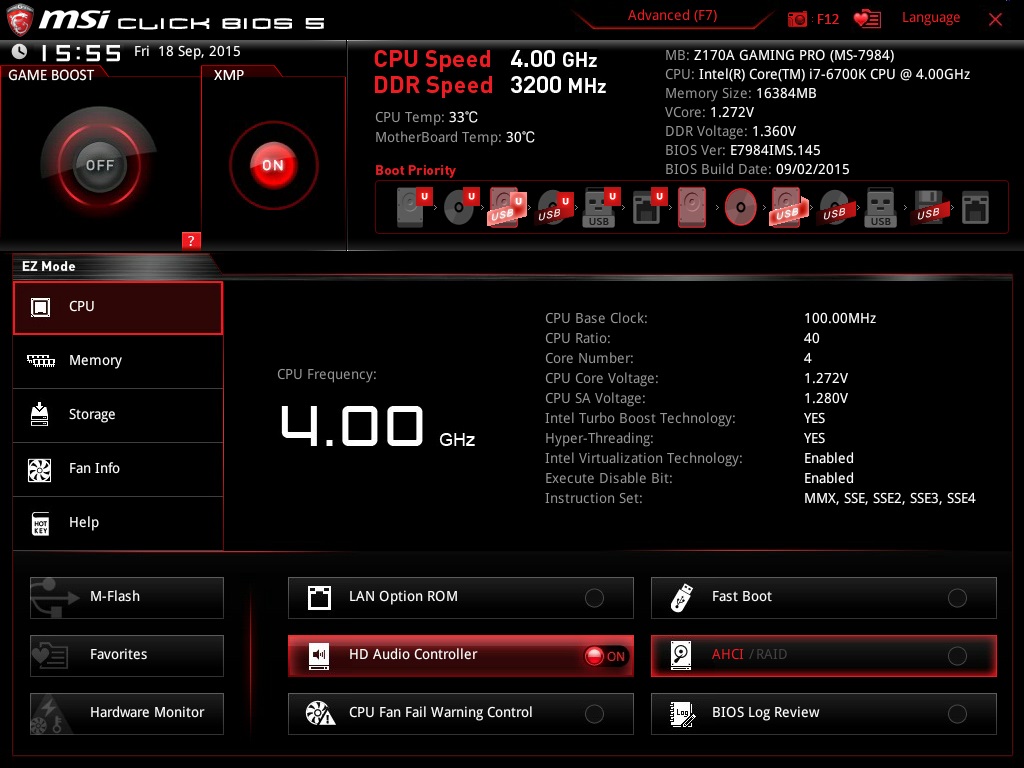This screenshot has height=768, width=1024.
Task: Click the DDR Voltage 1.360V value
Action: pos(774,131)
